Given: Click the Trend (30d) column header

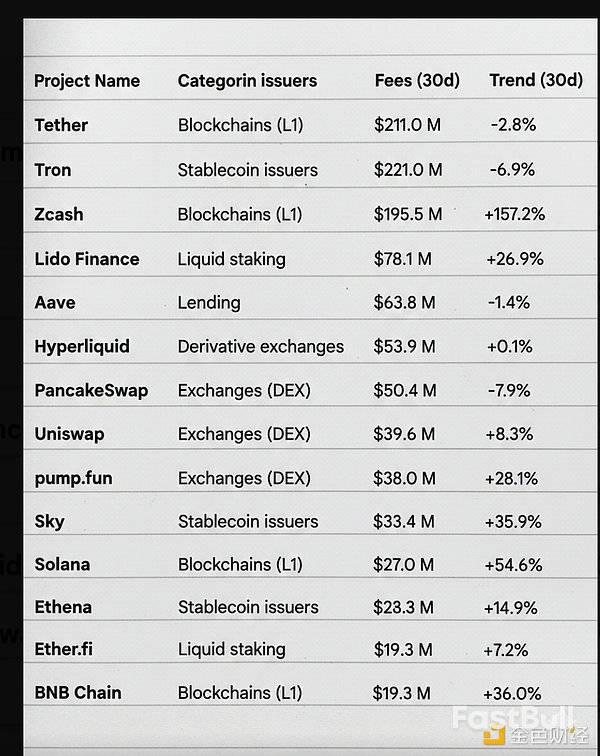Looking at the screenshot, I should (x=535, y=81).
